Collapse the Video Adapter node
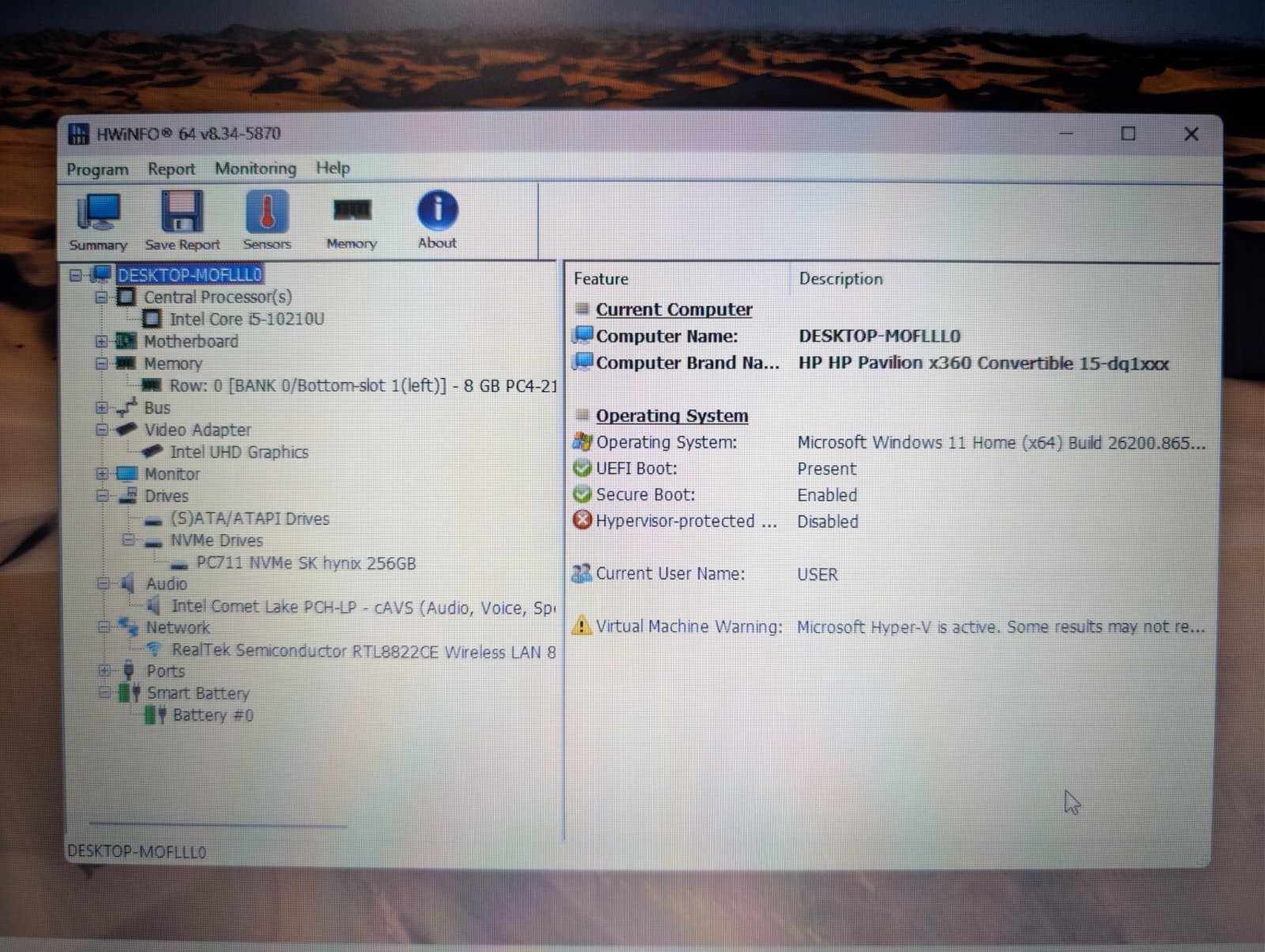Image resolution: width=1265 pixels, height=952 pixels. pos(101,430)
